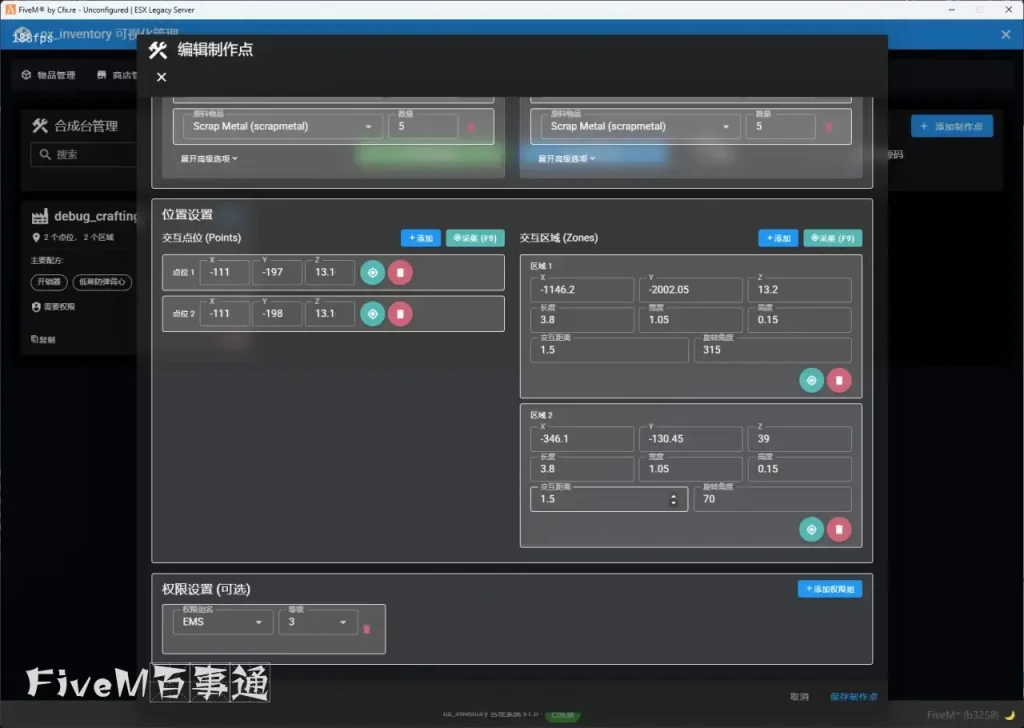
Task: Click the teal locate icon in 区域 1
Action: click(811, 380)
